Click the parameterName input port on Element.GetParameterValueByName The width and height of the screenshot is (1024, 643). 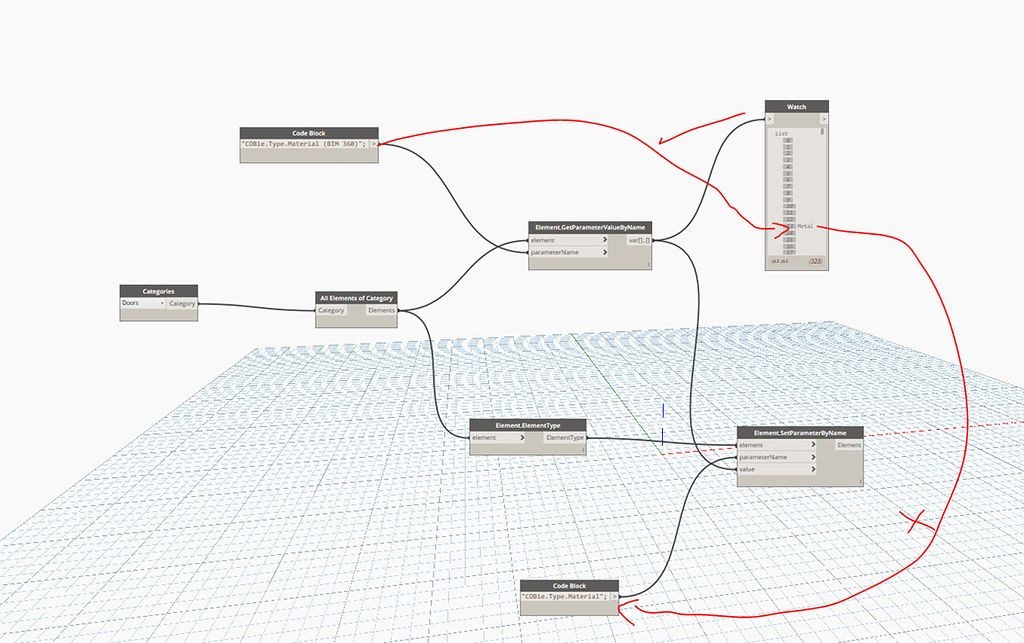pyautogui.click(x=528, y=253)
